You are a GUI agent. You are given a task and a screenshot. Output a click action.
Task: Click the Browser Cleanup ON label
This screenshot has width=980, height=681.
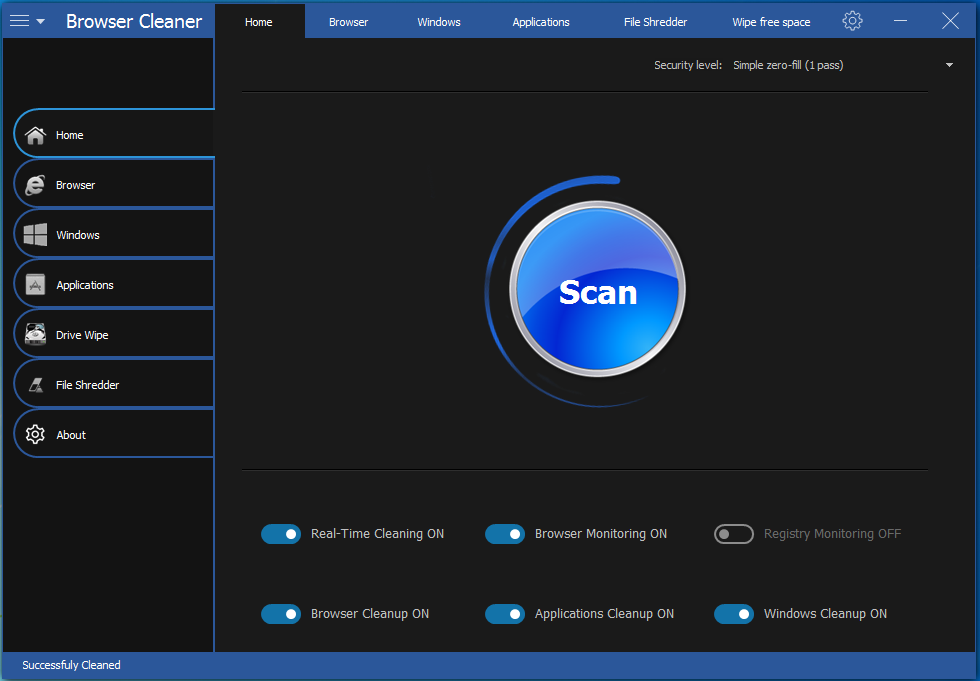point(370,614)
